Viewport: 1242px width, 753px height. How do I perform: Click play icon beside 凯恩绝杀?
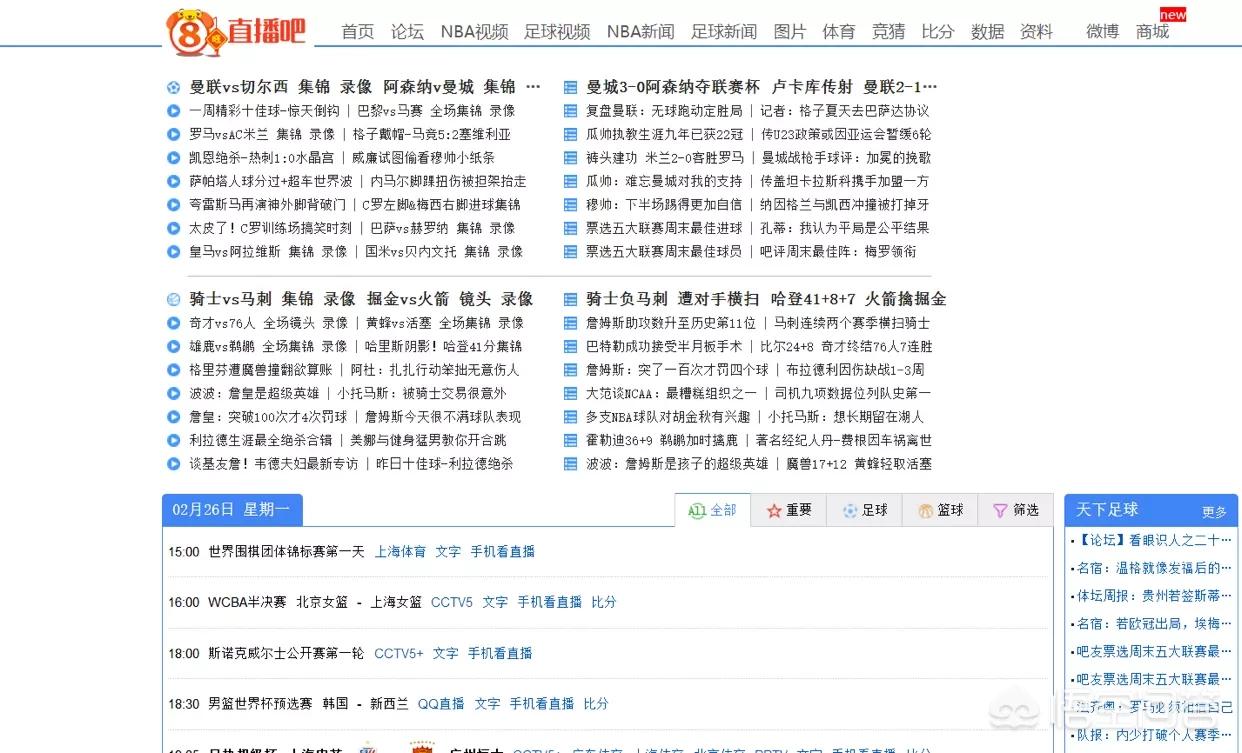(174, 158)
